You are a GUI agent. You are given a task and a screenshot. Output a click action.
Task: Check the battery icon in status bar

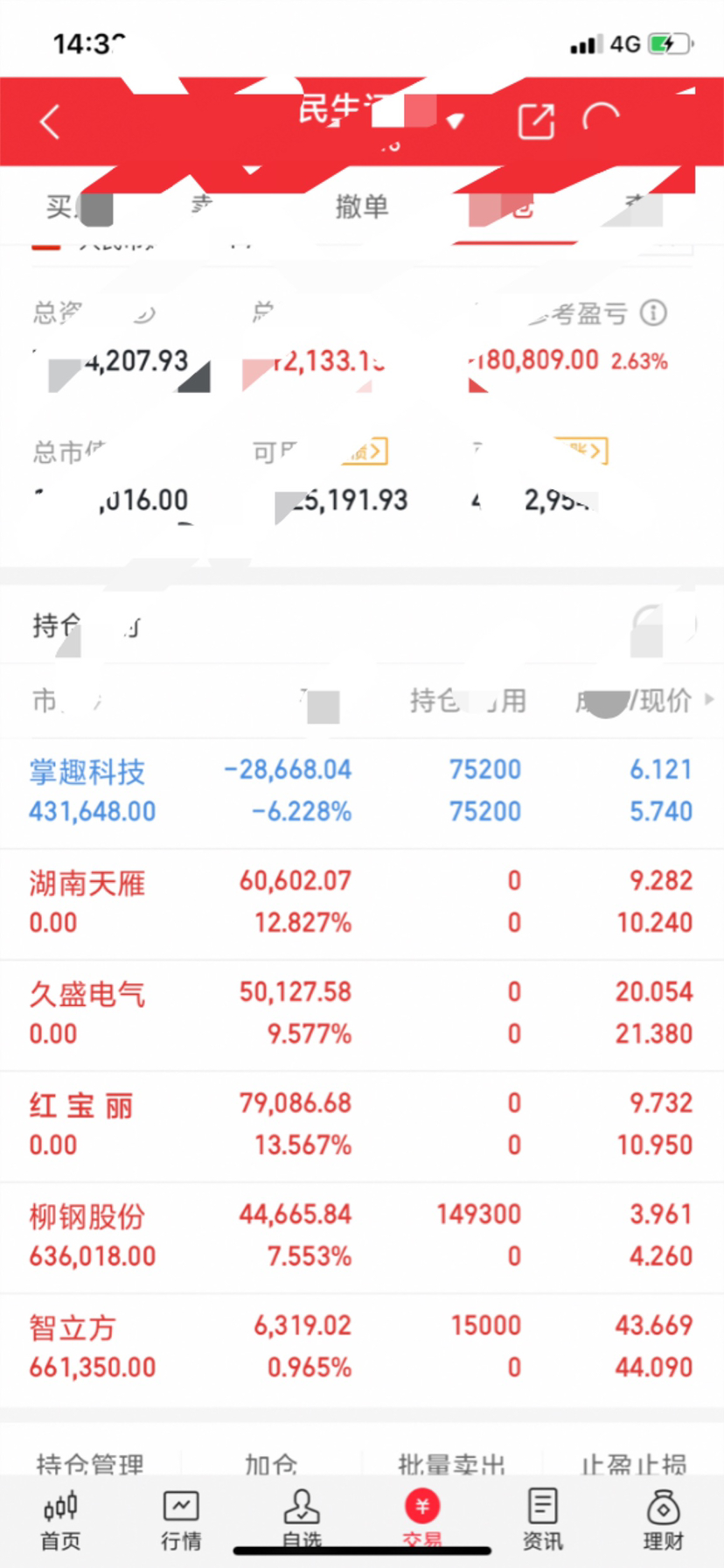point(670,44)
